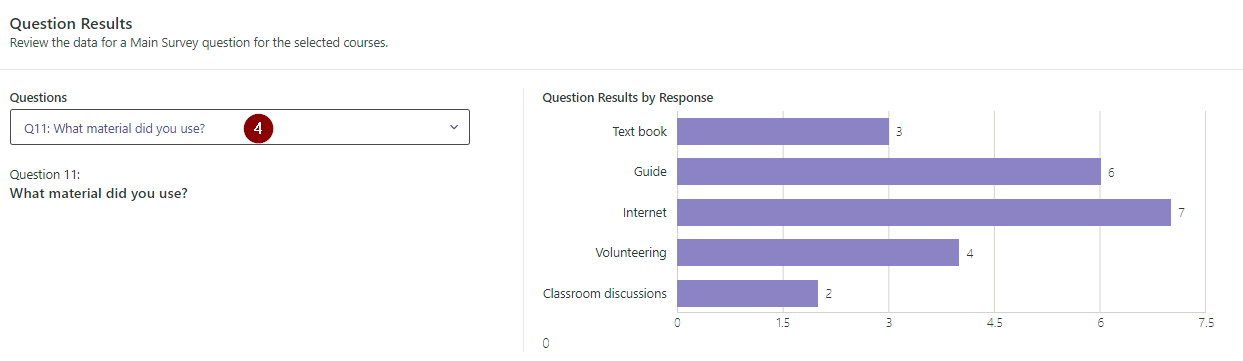Viewport: 1243px width, 361px height.
Task: Click the Question Results heading
Action: pyautogui.click(x=71, y=23)
